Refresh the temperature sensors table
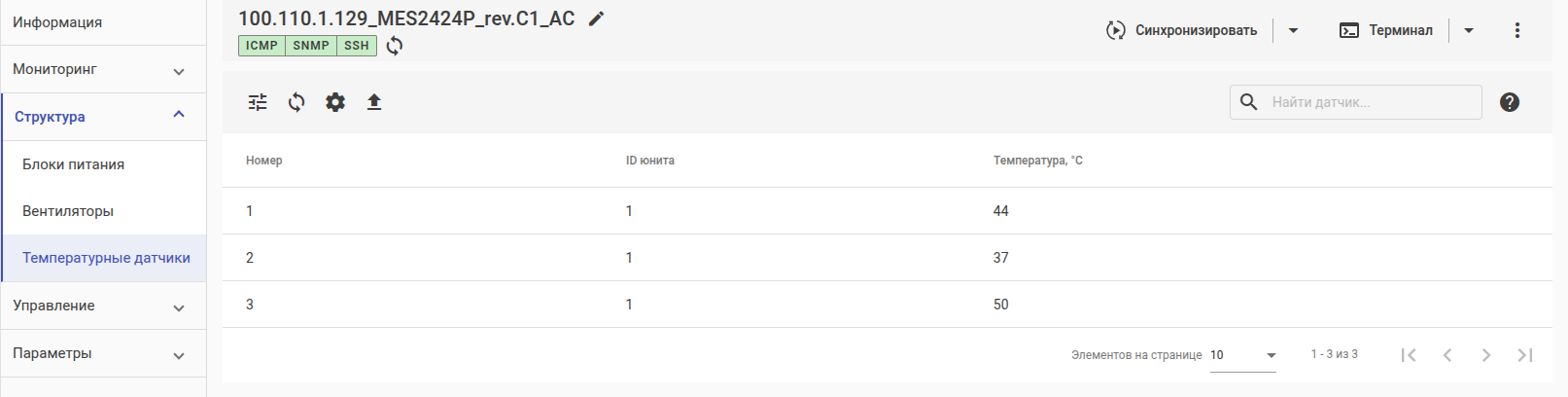 point(296,102)
